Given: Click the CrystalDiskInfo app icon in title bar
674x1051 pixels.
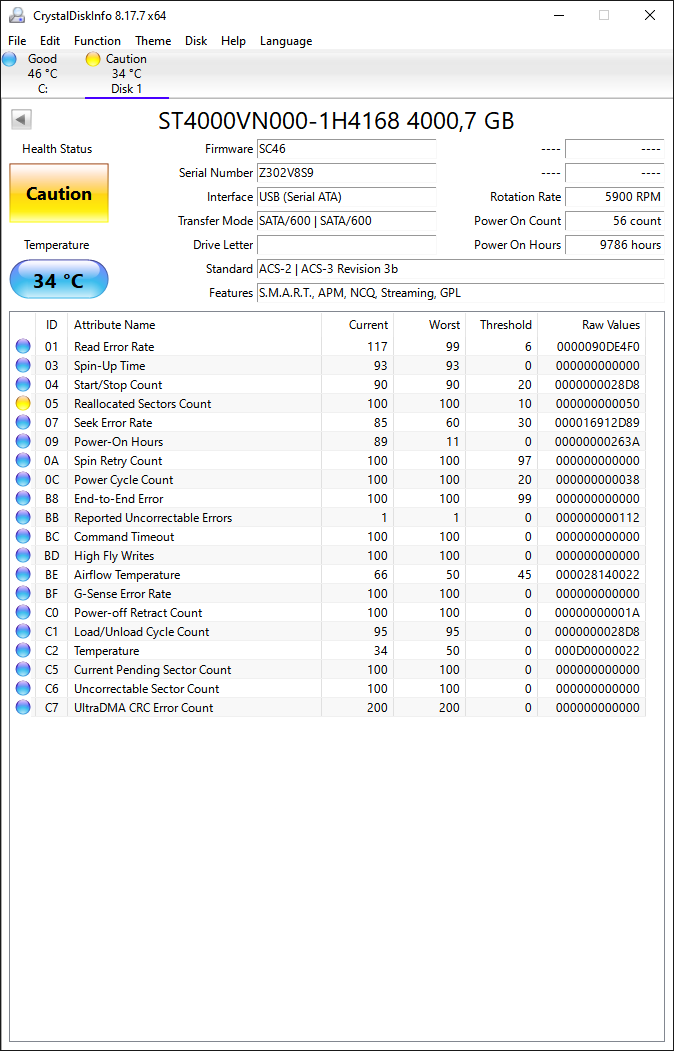Looking at the screenshot, I should pos(16,15).
